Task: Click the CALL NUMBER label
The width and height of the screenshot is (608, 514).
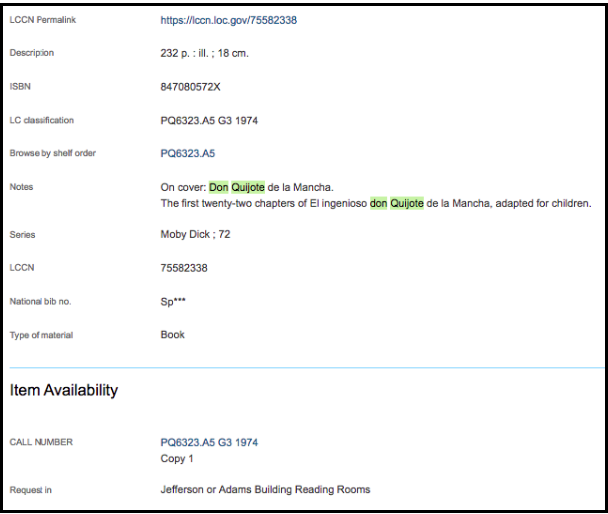Action: coord(41,442)
